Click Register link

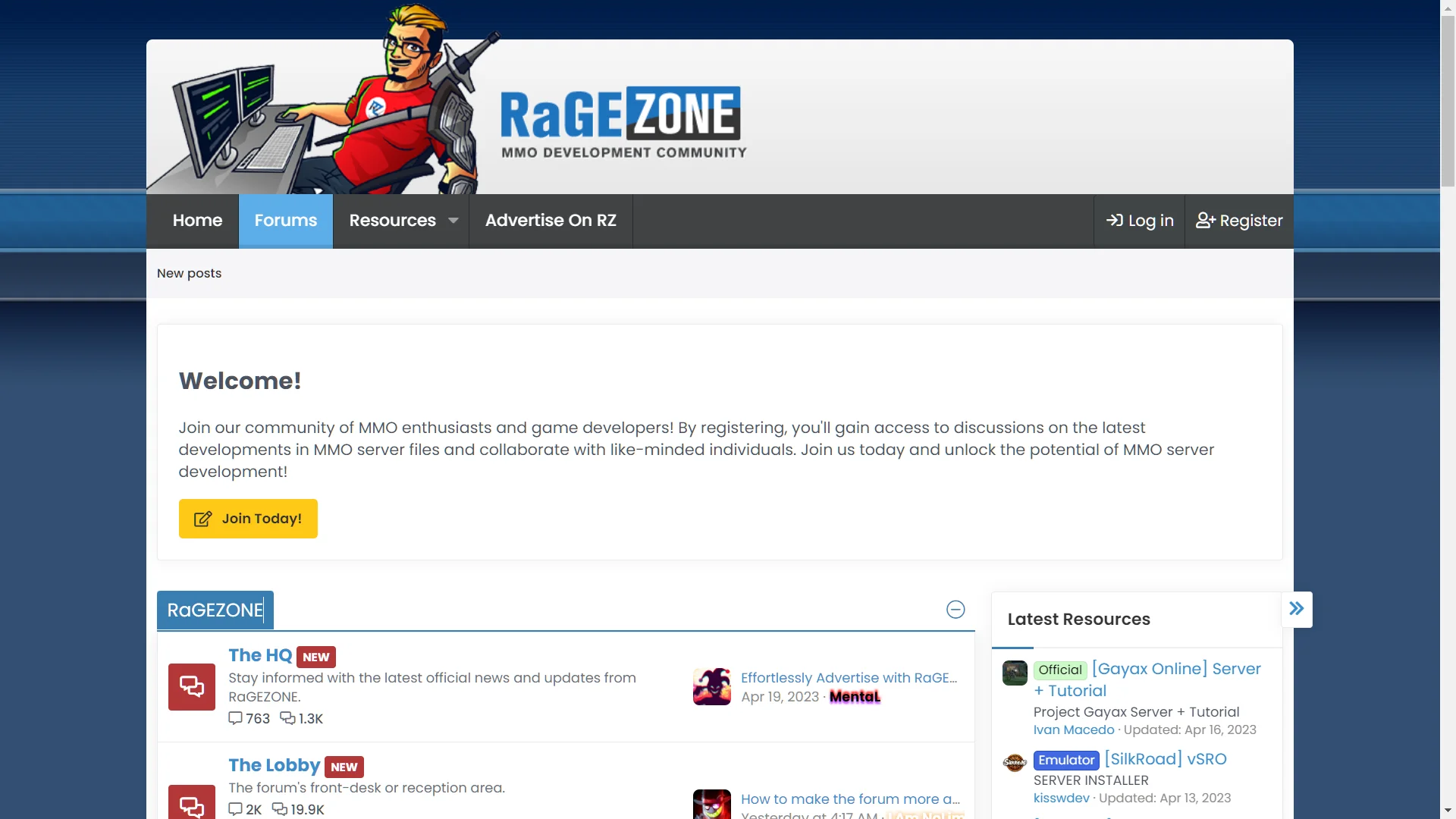click(1239, 221)
